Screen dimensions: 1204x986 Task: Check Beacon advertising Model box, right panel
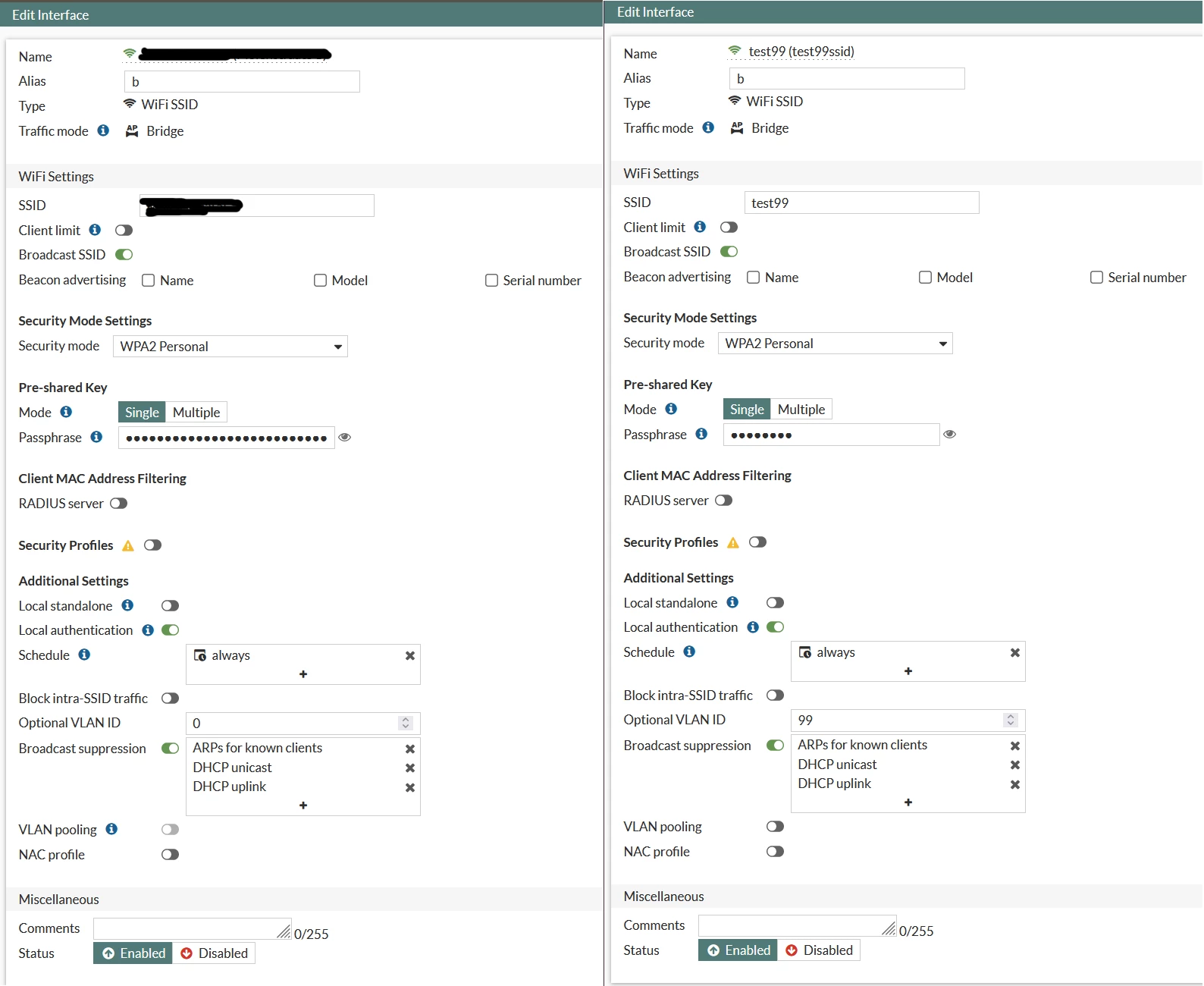925,278
